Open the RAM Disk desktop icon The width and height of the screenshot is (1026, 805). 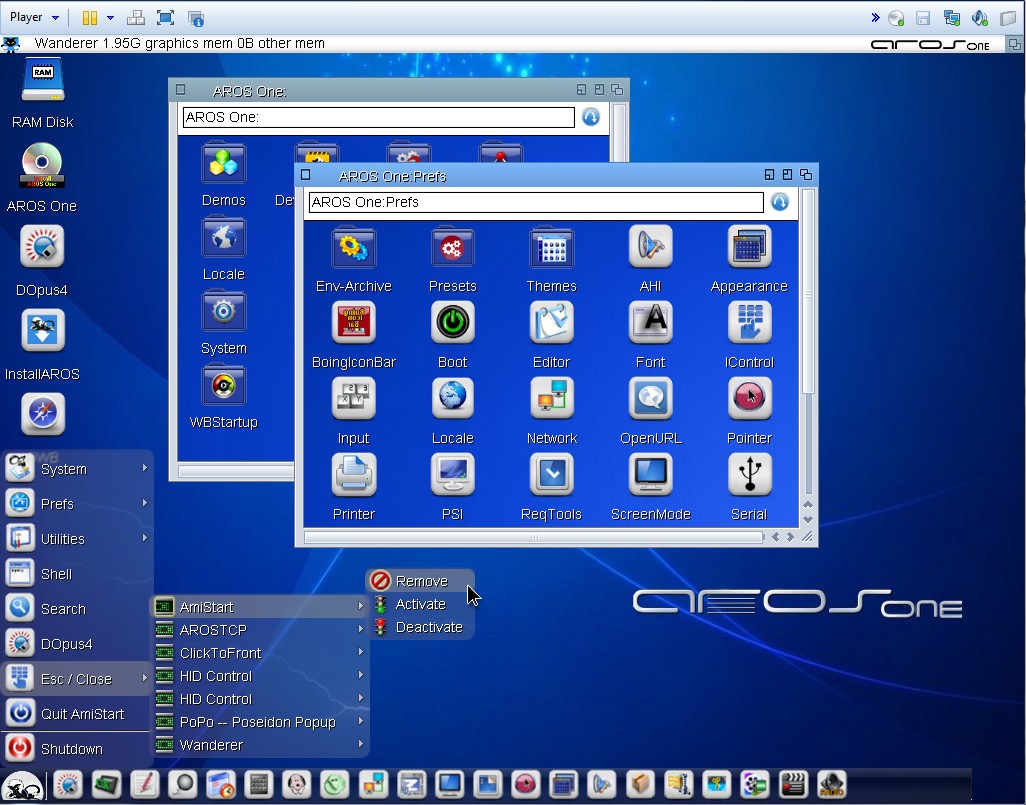tap(43, 82)
